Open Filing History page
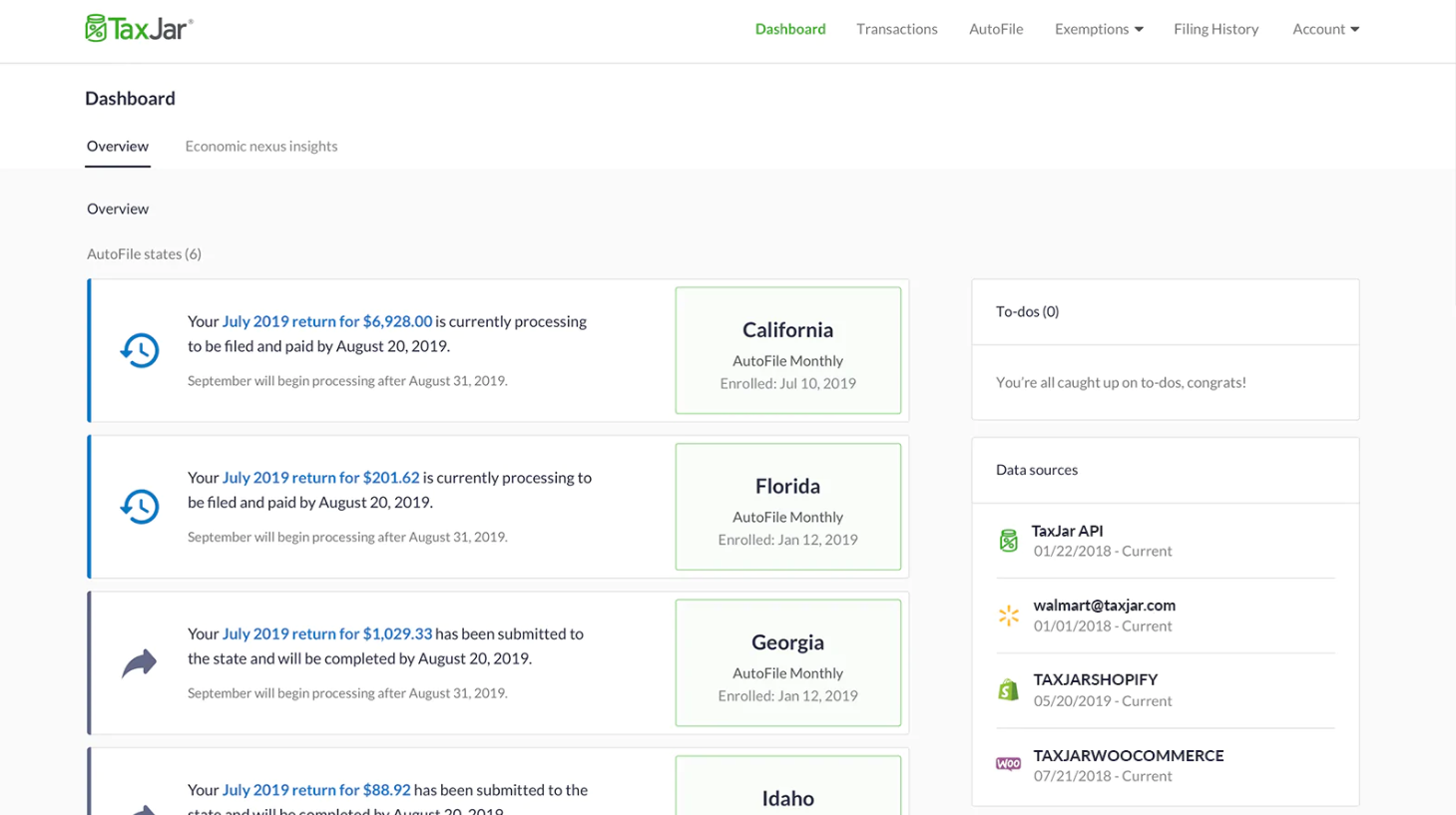The height and width of the screenshot is (815, 1456). pos(1215,29)
